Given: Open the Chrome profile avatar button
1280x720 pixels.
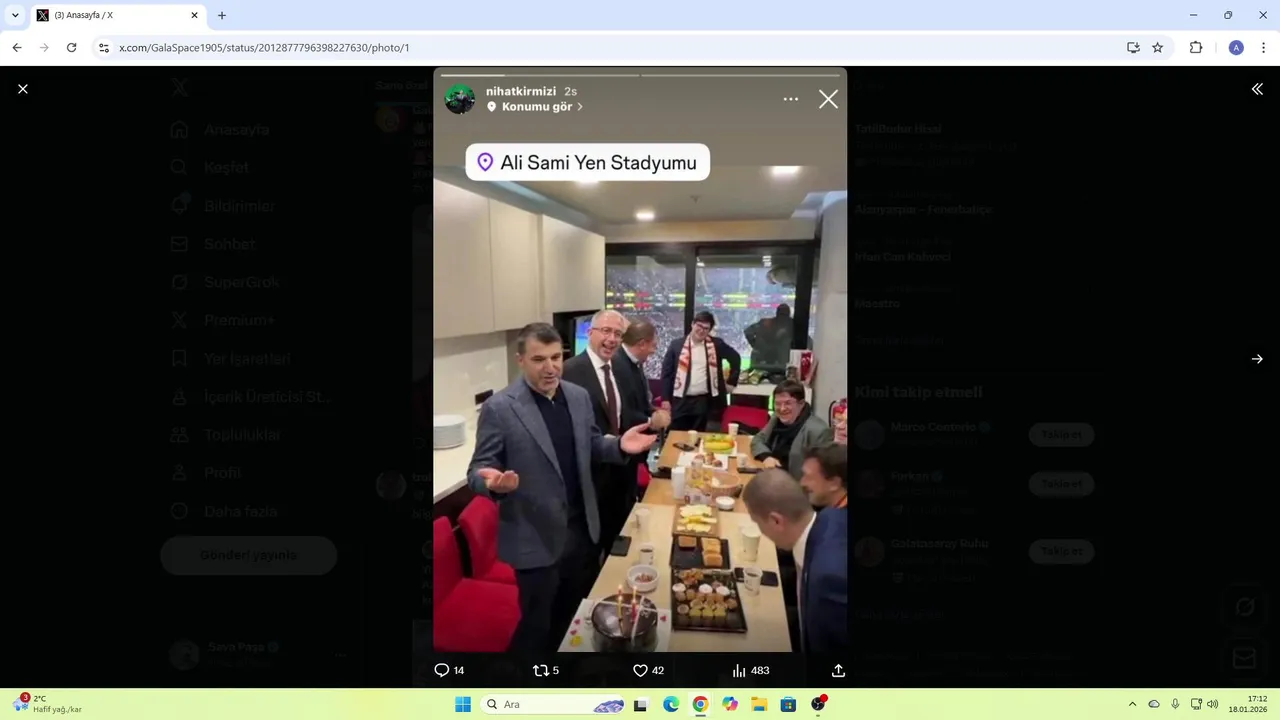Looking at the screenshot, I should [1236, 47].
